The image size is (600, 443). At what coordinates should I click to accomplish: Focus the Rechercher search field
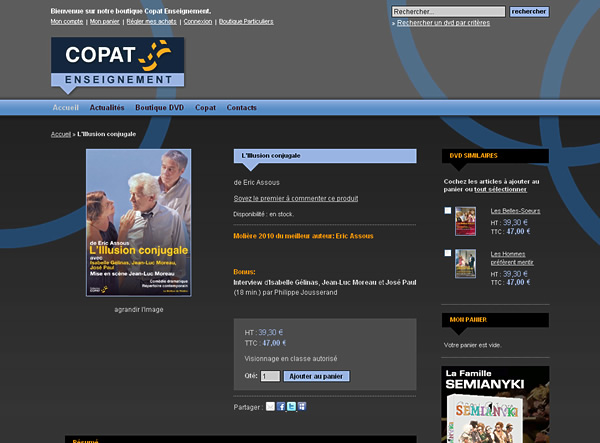coord(448,11)
